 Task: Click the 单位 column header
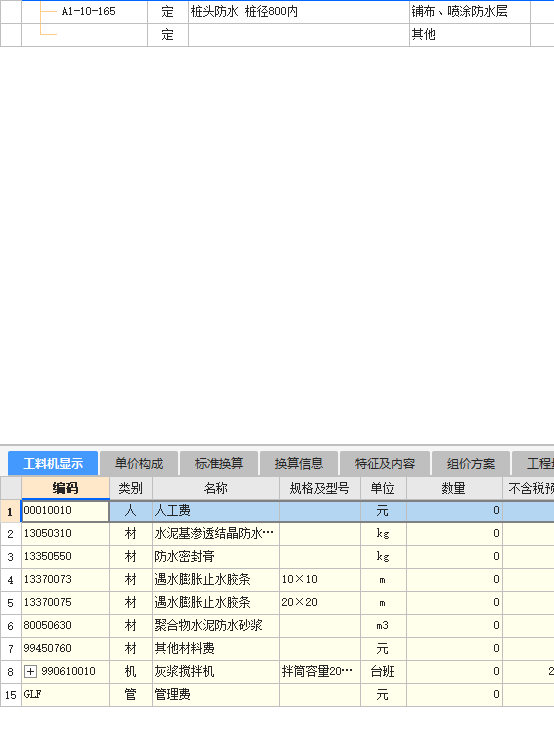point(383,488)
